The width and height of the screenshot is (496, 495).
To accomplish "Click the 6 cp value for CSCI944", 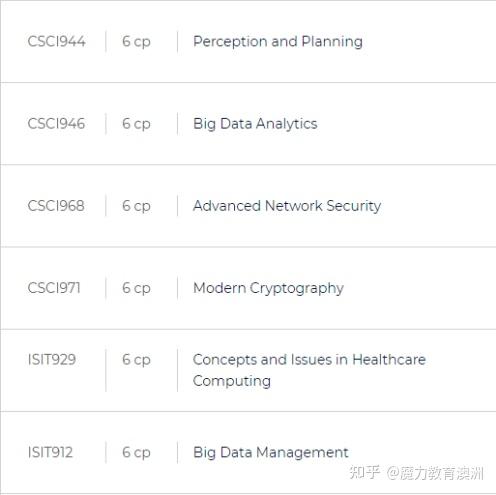I will click(x=136, y=42).
